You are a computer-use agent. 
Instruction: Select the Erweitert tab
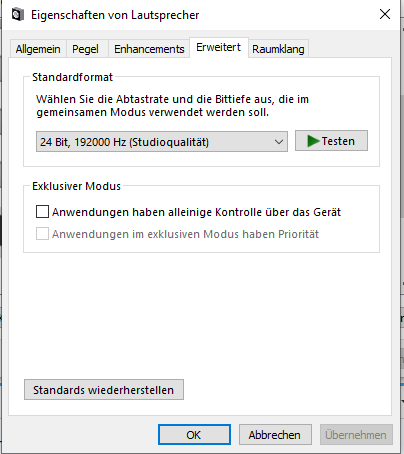(219, 47)
